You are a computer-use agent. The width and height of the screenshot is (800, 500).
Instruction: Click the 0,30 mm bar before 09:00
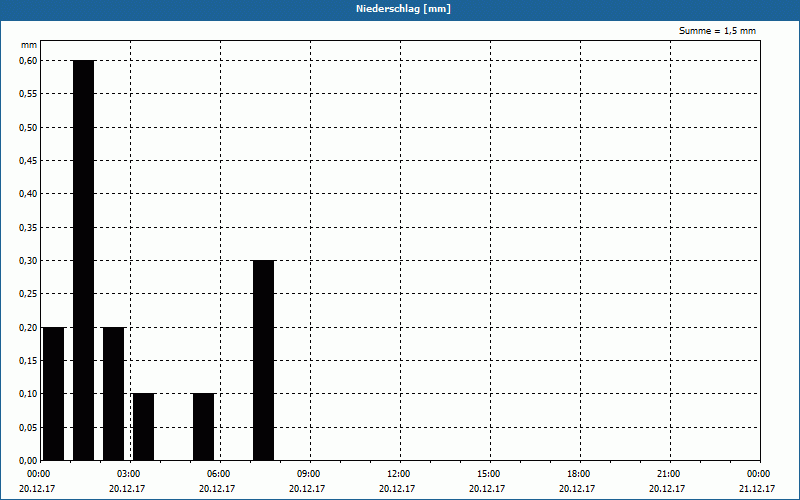click(264, 360)
